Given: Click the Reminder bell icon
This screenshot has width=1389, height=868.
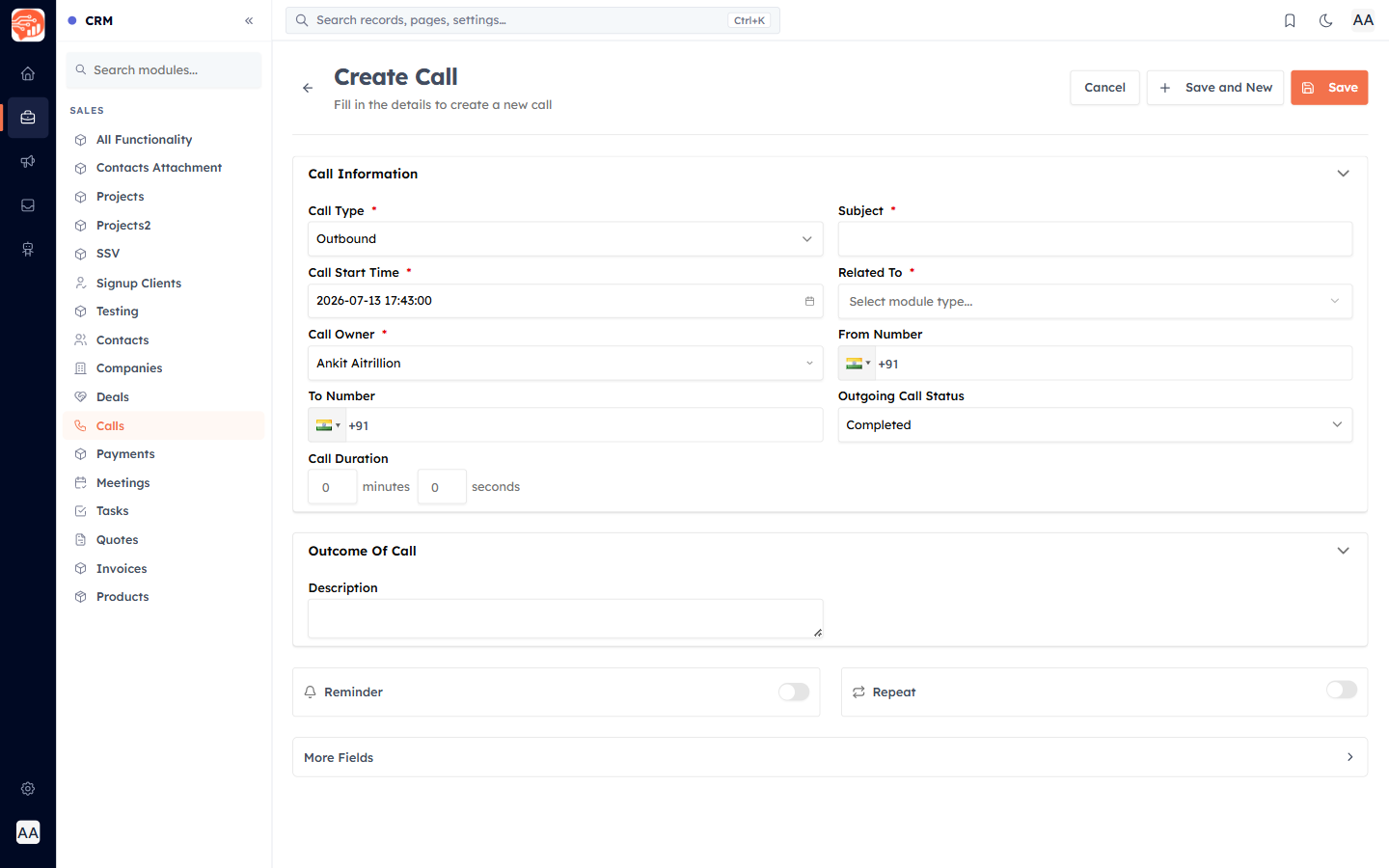Looking at the screenshot, I should pos(311,692).
